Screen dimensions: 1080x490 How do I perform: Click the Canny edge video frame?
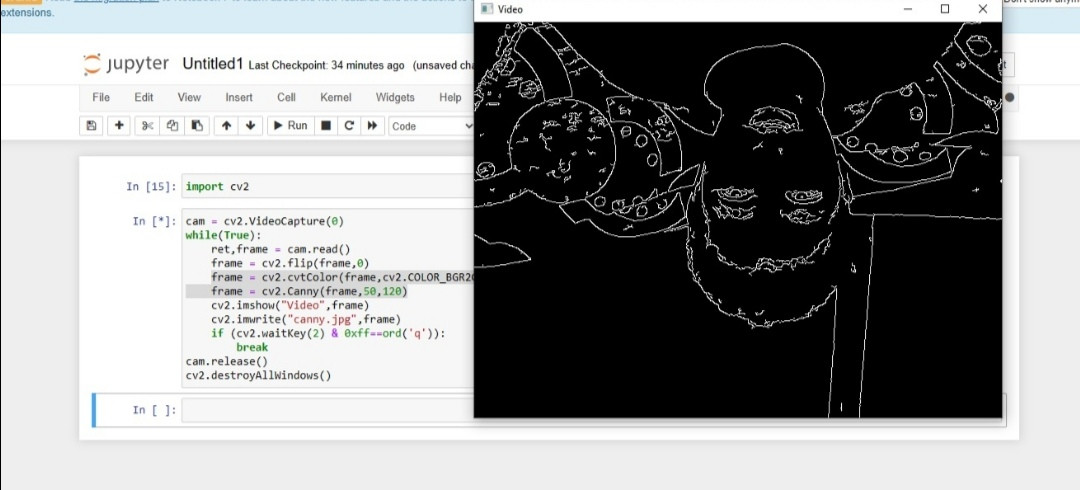(x=738, y=219)
